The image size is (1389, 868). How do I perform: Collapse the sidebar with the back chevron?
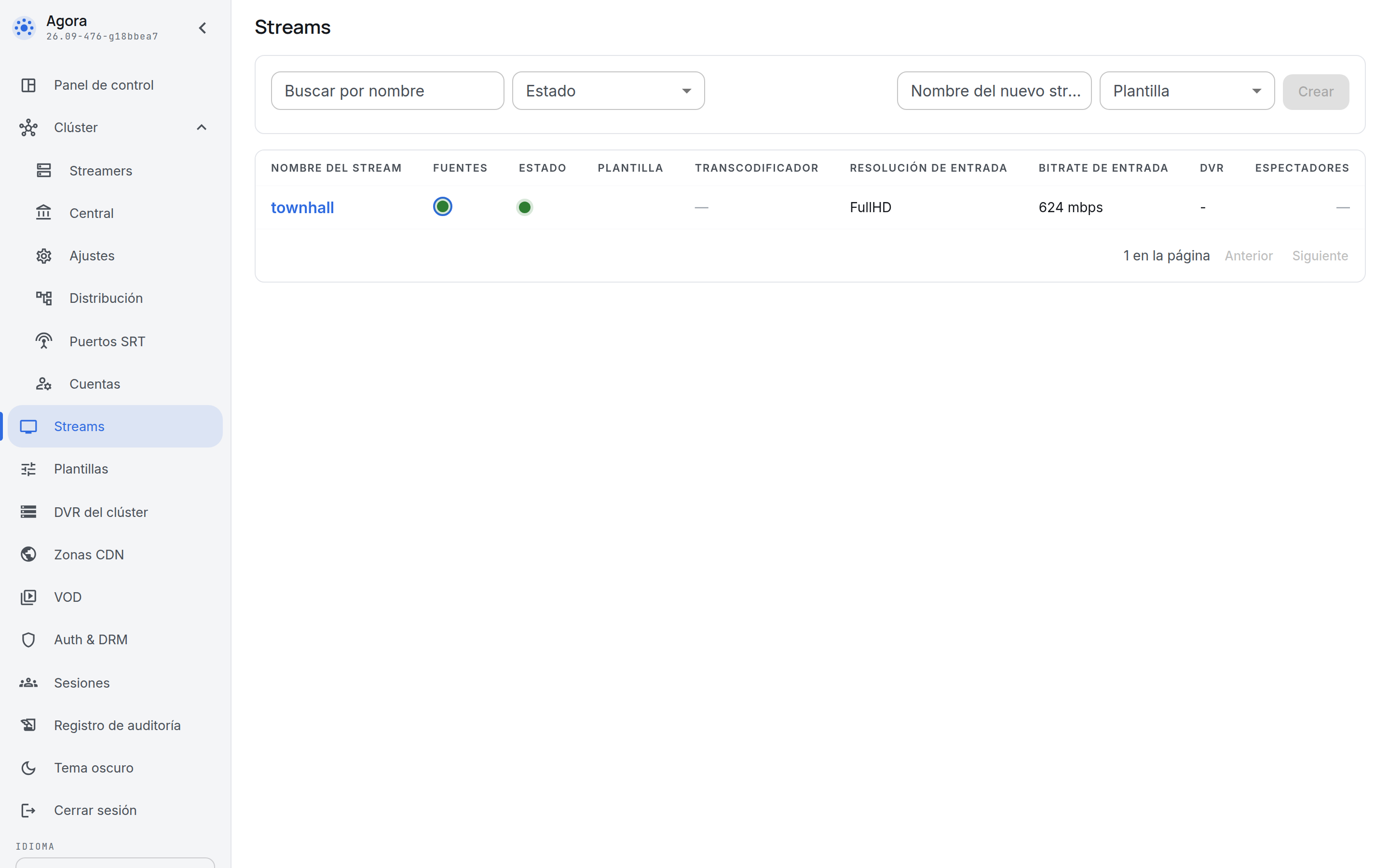coord(203,28)
